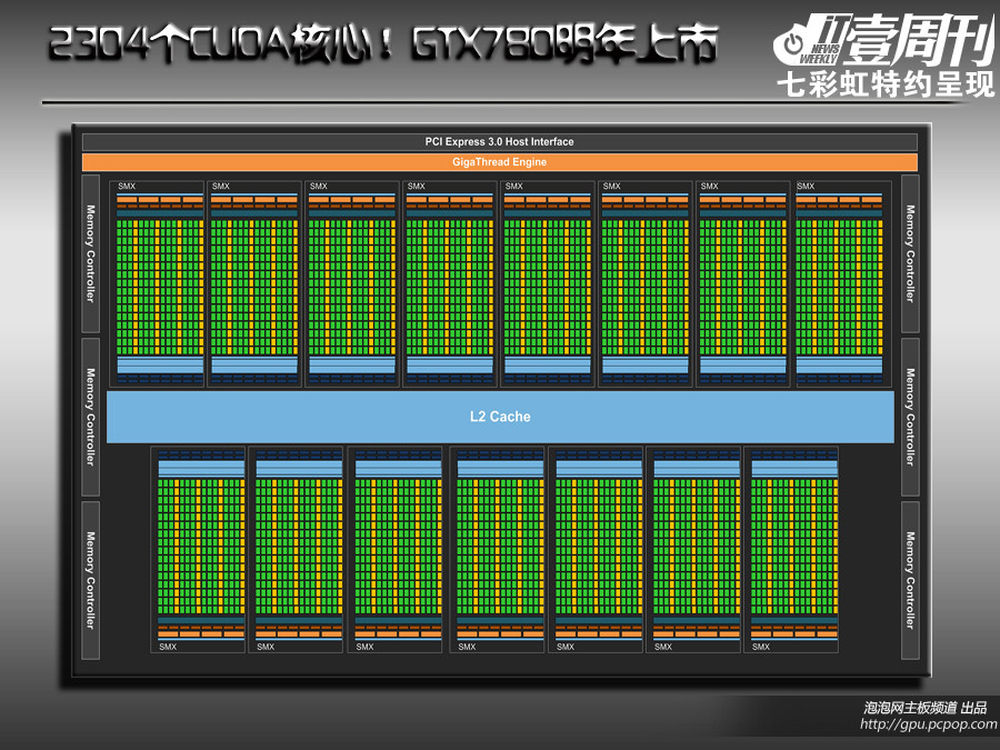Click the third SMX label in the top row
Screen dimensions: 1000x750
click(318, 186)
